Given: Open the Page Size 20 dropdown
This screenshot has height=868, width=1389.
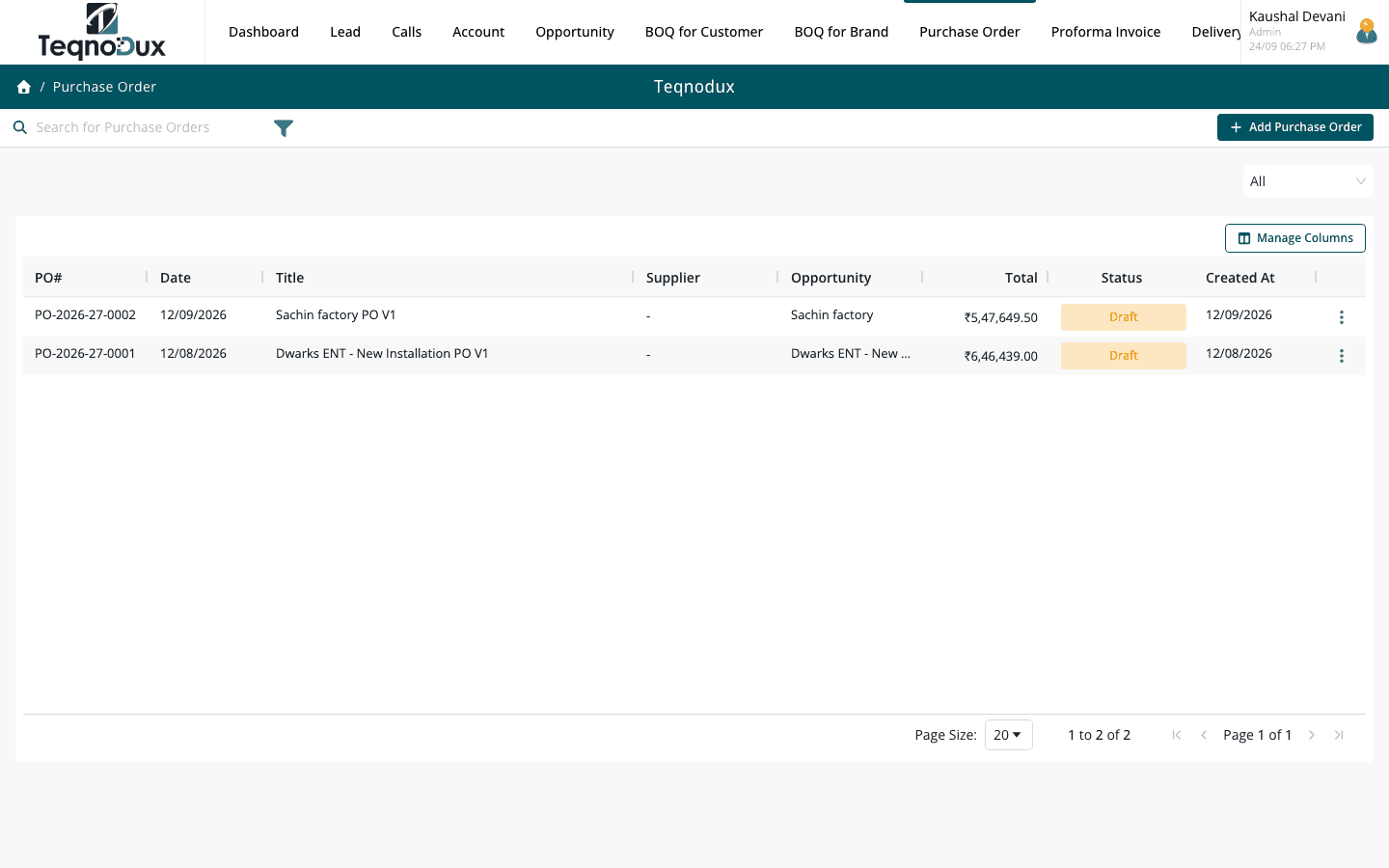Looking at the screenshot, I should pyautogui.click(x=1008, y=735).
